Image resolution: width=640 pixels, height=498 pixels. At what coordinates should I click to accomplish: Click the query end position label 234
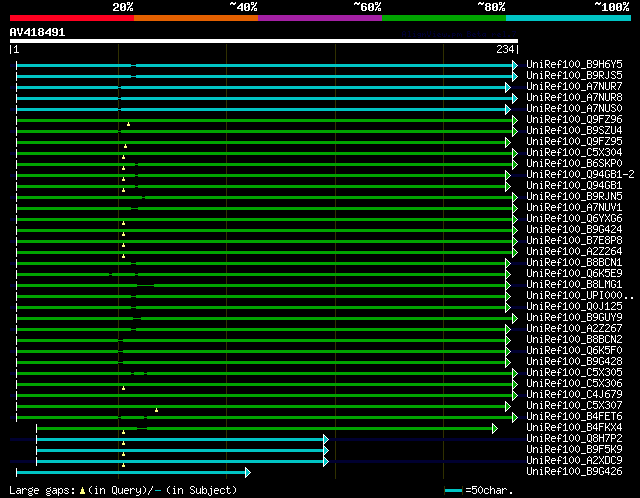(x=505, y=49)
